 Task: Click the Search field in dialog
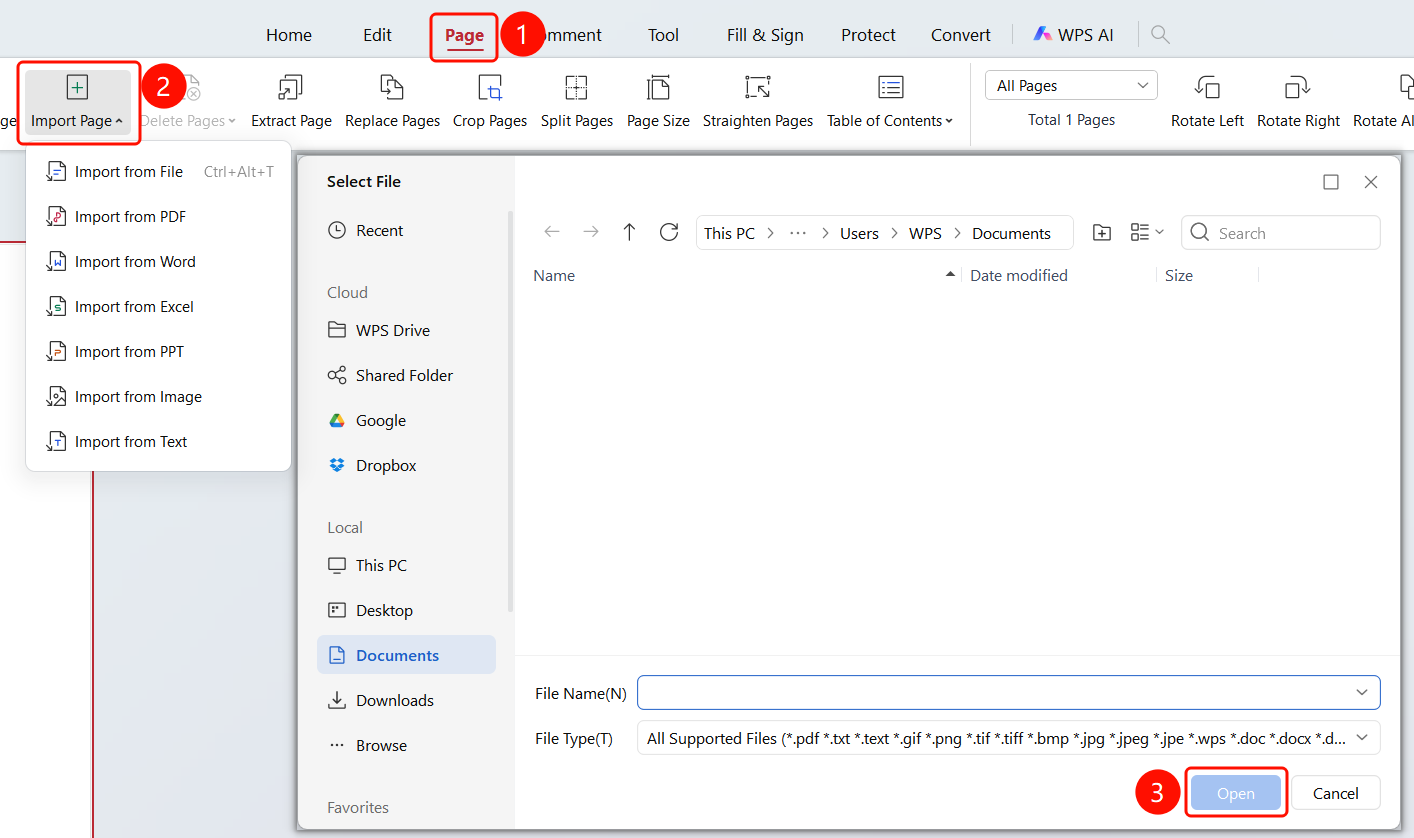pyautogui.click(x=1281, y=233)
